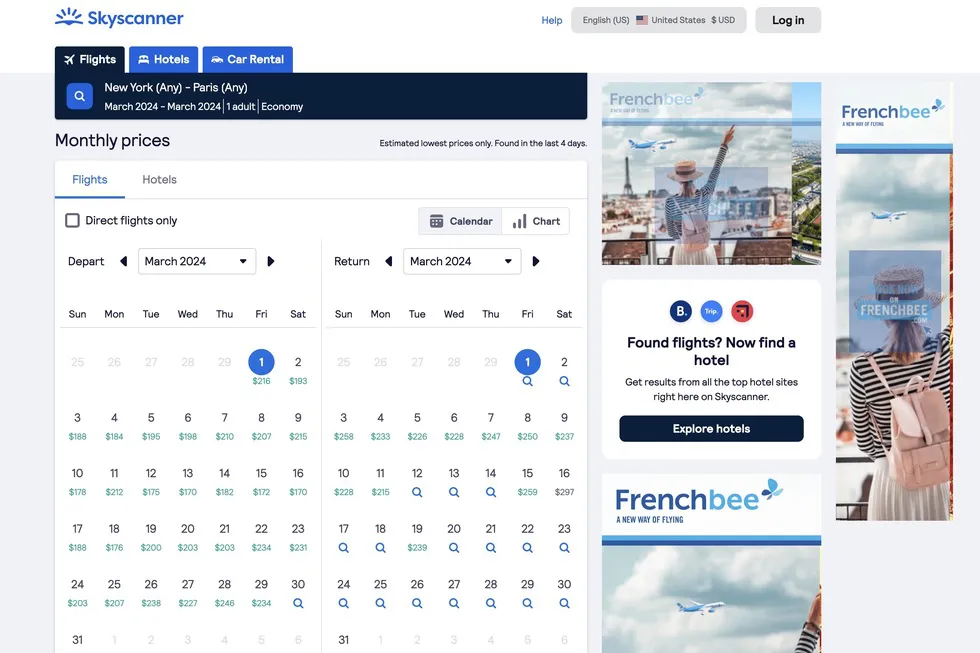The image size is (980, 653).
Task: Select Flights tab under Monthly prices
Action: point(90,180)
